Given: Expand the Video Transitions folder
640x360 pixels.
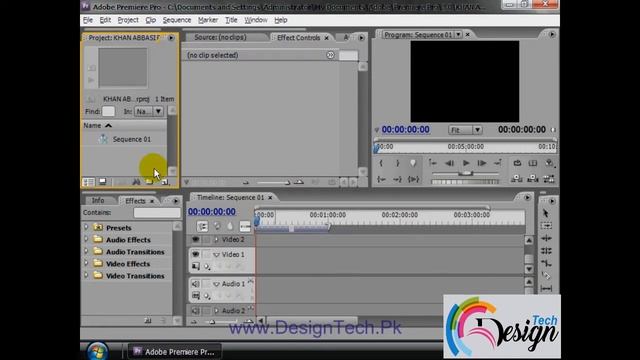Looking at the screenshot, I should (86, 276).
